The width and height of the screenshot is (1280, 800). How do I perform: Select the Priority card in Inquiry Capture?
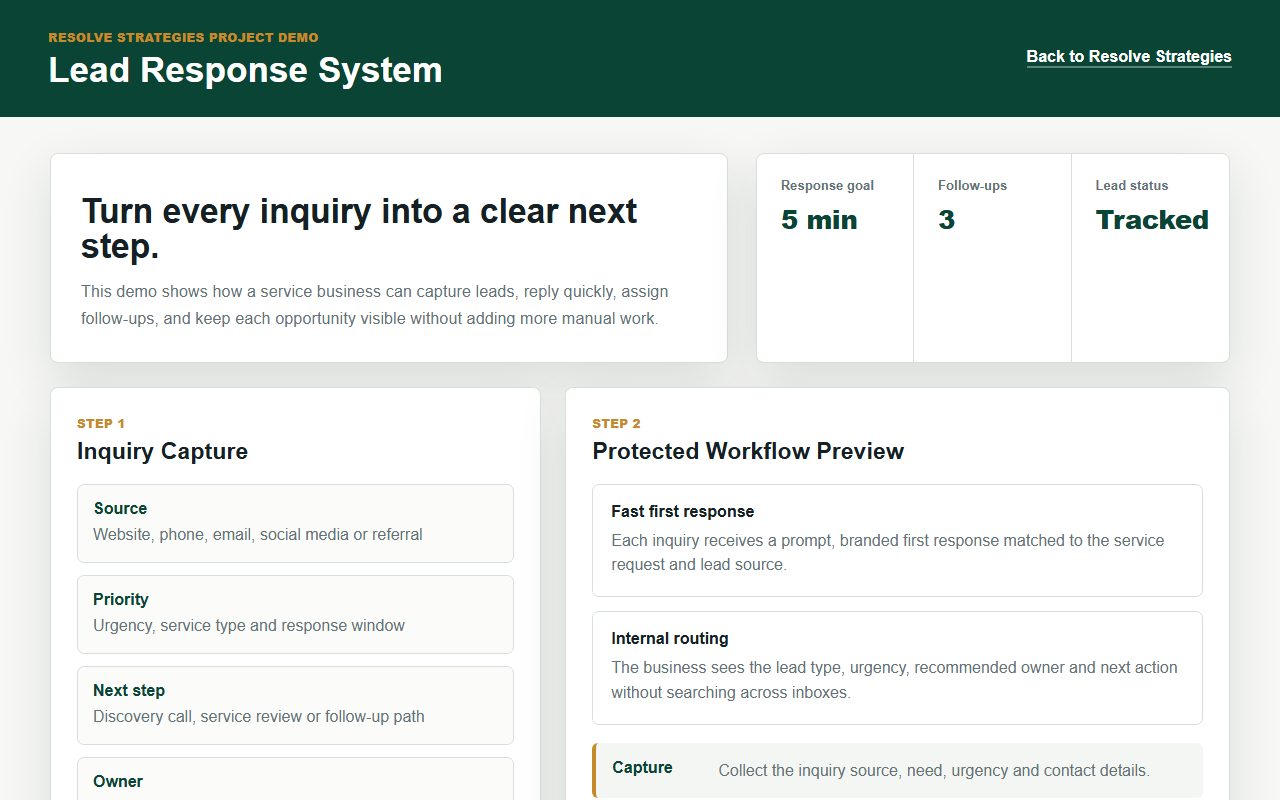click(295, 614)
